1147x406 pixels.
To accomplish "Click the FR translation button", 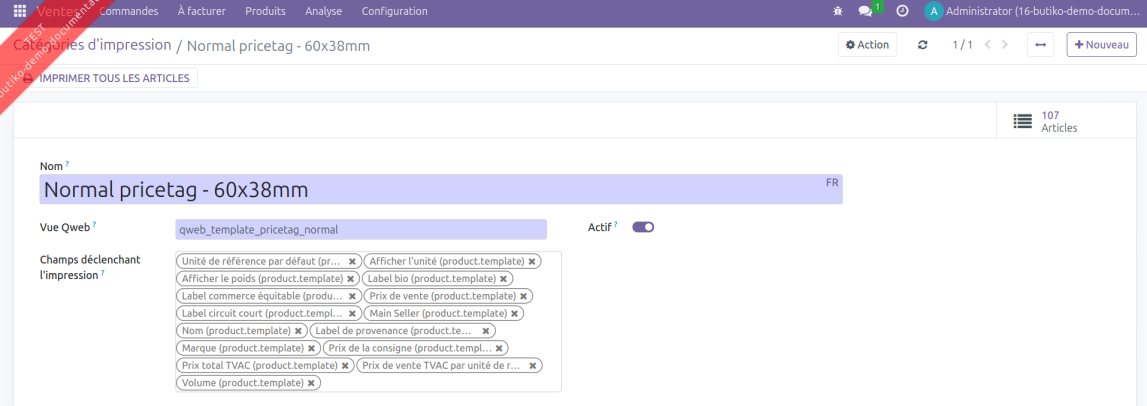I will click(x=832, y=183).
